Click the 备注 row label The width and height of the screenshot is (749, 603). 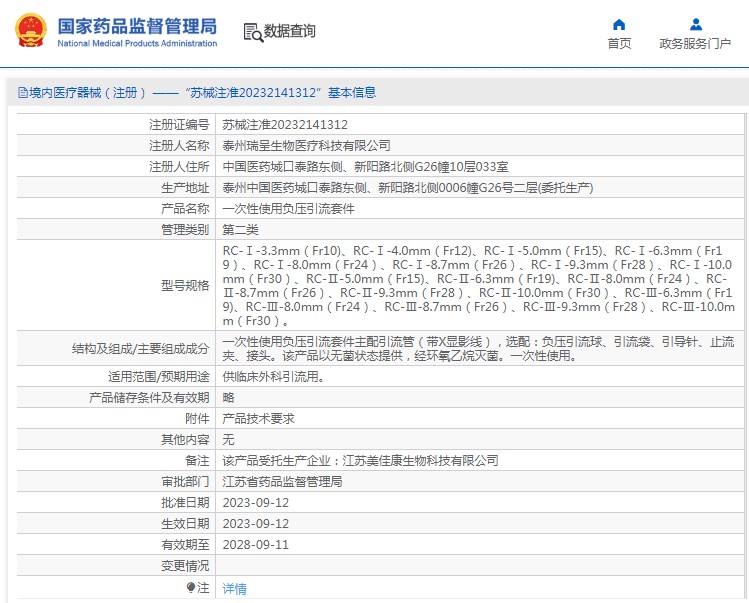coord(197,461)
